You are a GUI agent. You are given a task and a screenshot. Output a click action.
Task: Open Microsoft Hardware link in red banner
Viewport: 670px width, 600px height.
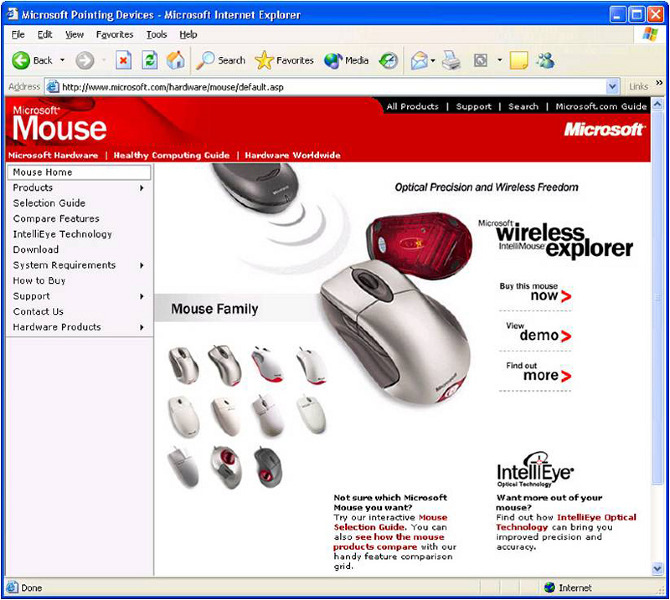pyautogui.click(x=53, y=155)
